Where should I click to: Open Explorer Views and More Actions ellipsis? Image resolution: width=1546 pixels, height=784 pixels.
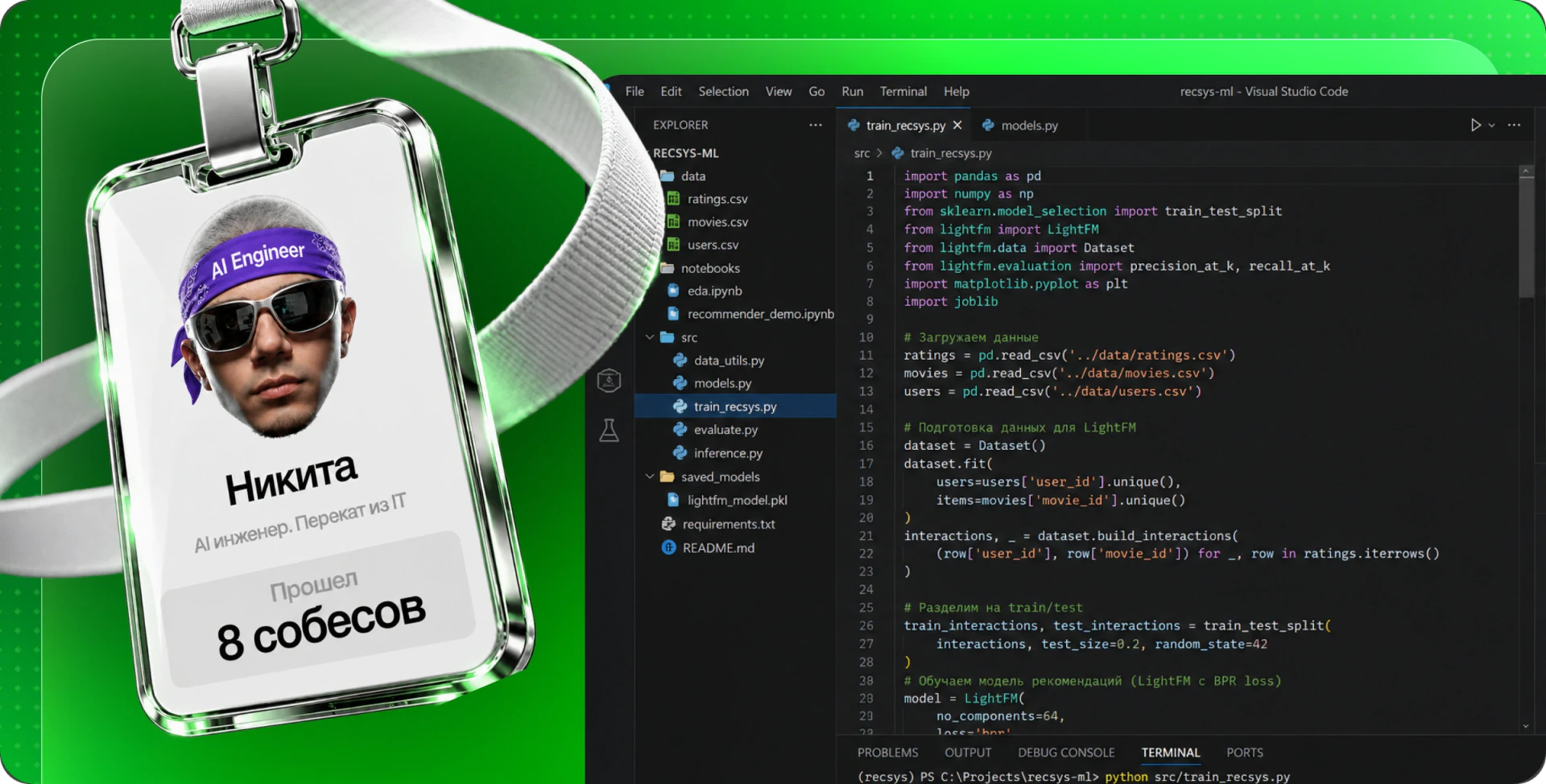[816, 126]
